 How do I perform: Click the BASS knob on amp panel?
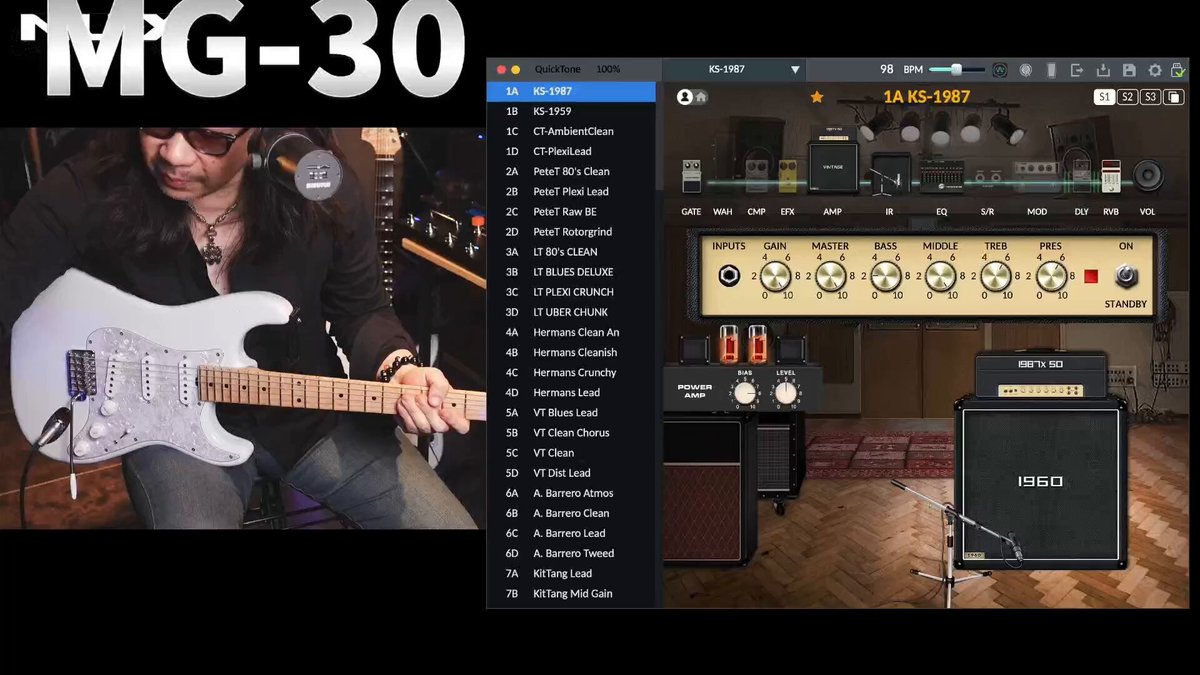(885, 276)
